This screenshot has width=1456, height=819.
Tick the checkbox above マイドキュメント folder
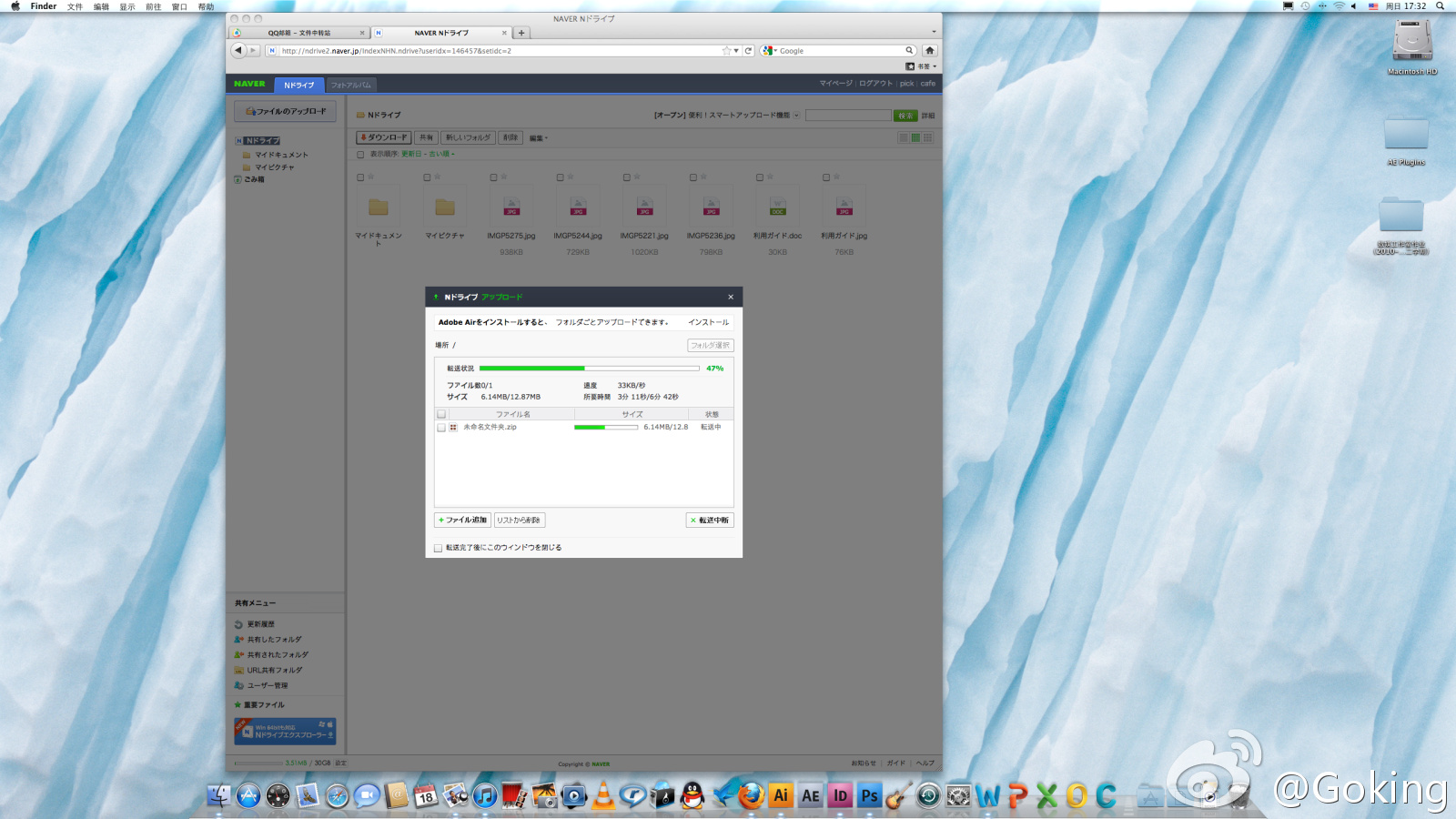click(x=360, y=177)
